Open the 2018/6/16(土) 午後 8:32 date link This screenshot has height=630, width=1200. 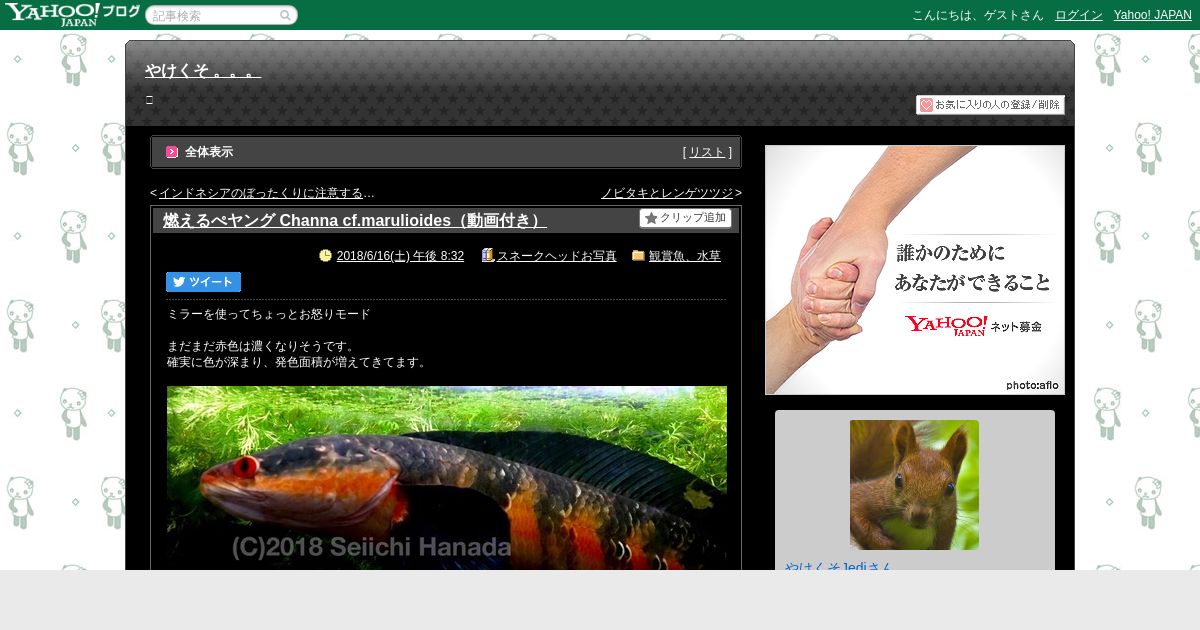coord(400,256)
